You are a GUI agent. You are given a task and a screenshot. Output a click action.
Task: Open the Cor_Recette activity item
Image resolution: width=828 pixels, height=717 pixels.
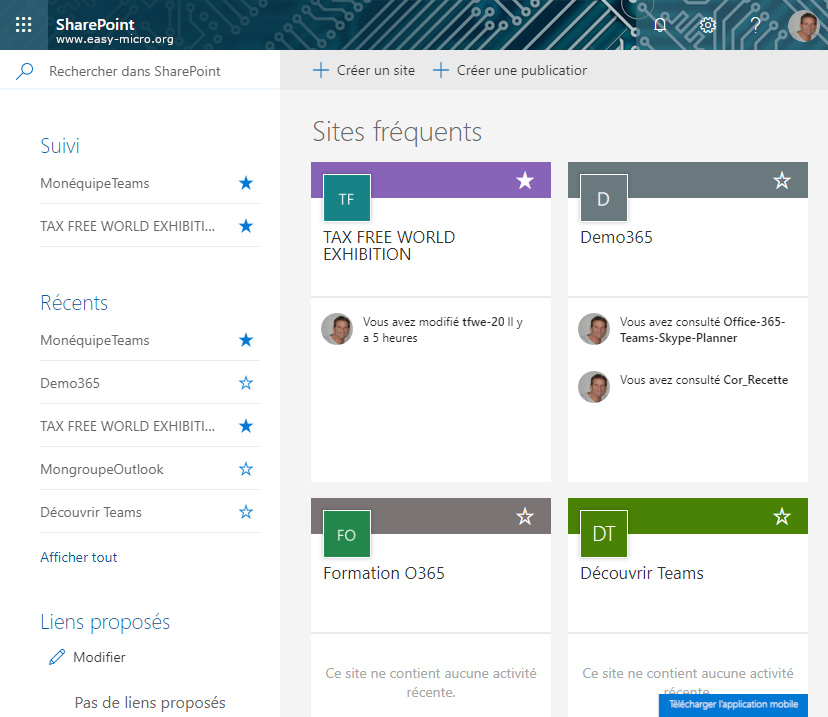756,380
